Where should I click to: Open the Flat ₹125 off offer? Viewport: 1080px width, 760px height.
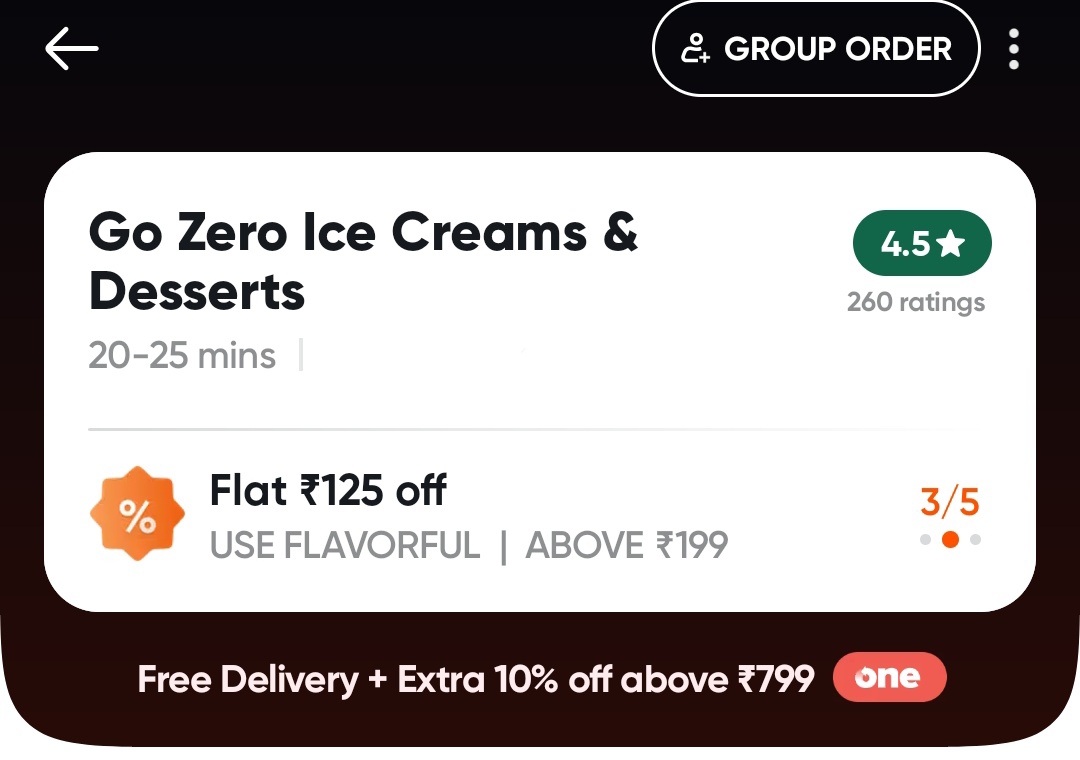327,491
